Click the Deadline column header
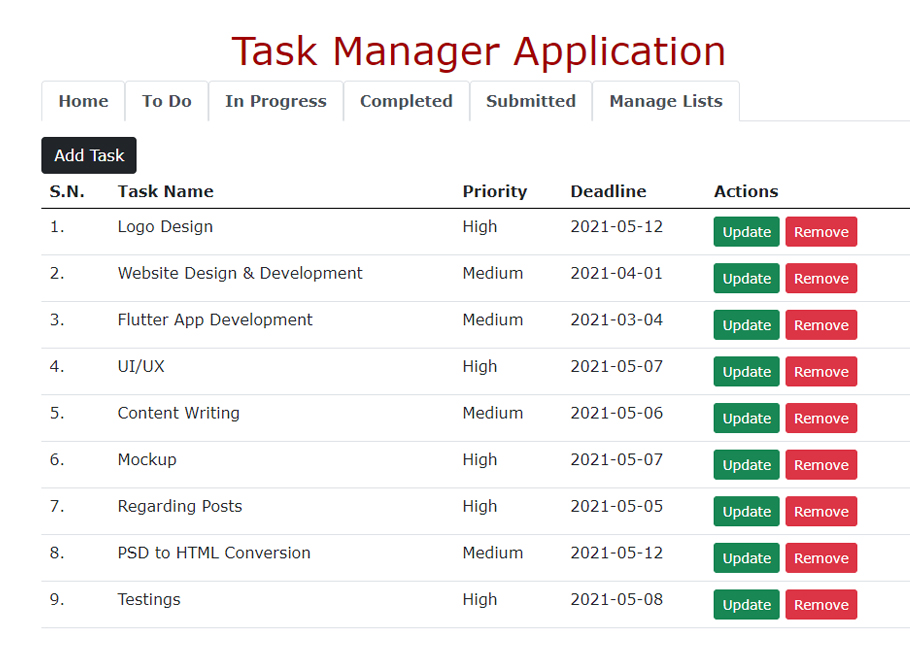The width and height of the screenshot is (910, 669). (607, 191)
